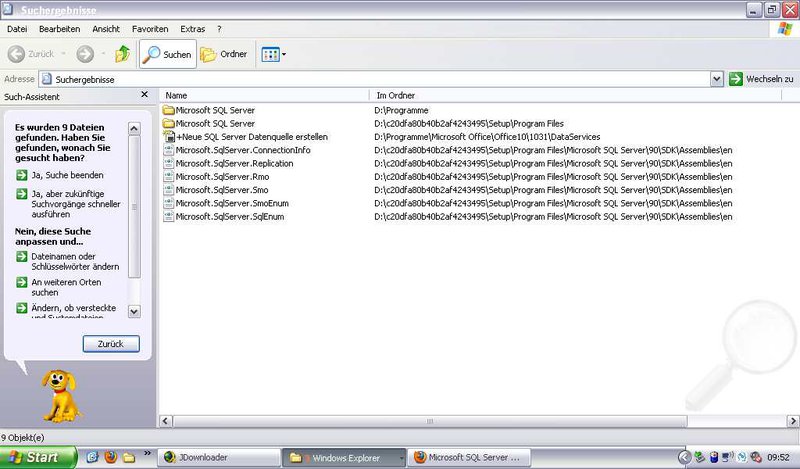800x469 pixels.
Task: Select Microsoft.SqlServer.Smo file icon
Action: (169, 190)
